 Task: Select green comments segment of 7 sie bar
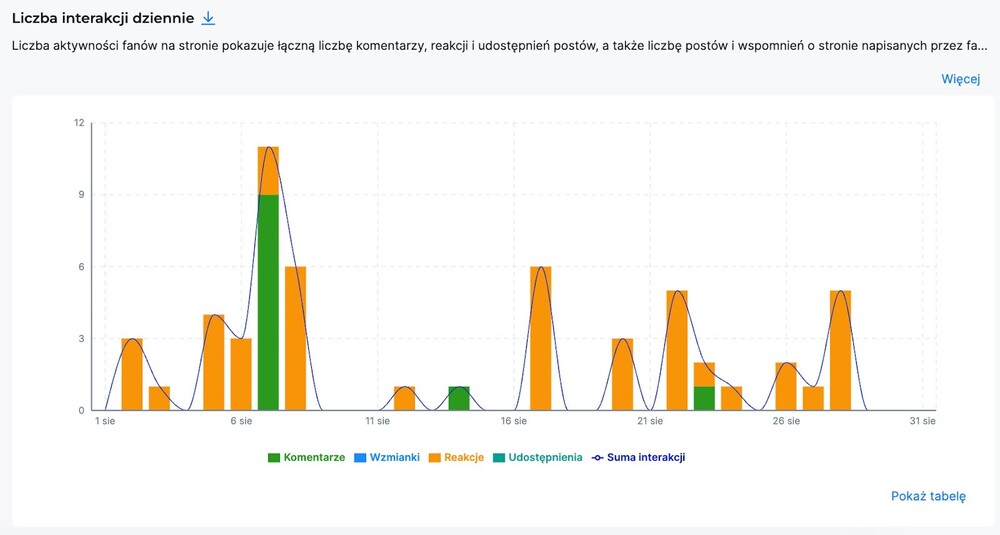pyautogui.click(x=268, y=300)
